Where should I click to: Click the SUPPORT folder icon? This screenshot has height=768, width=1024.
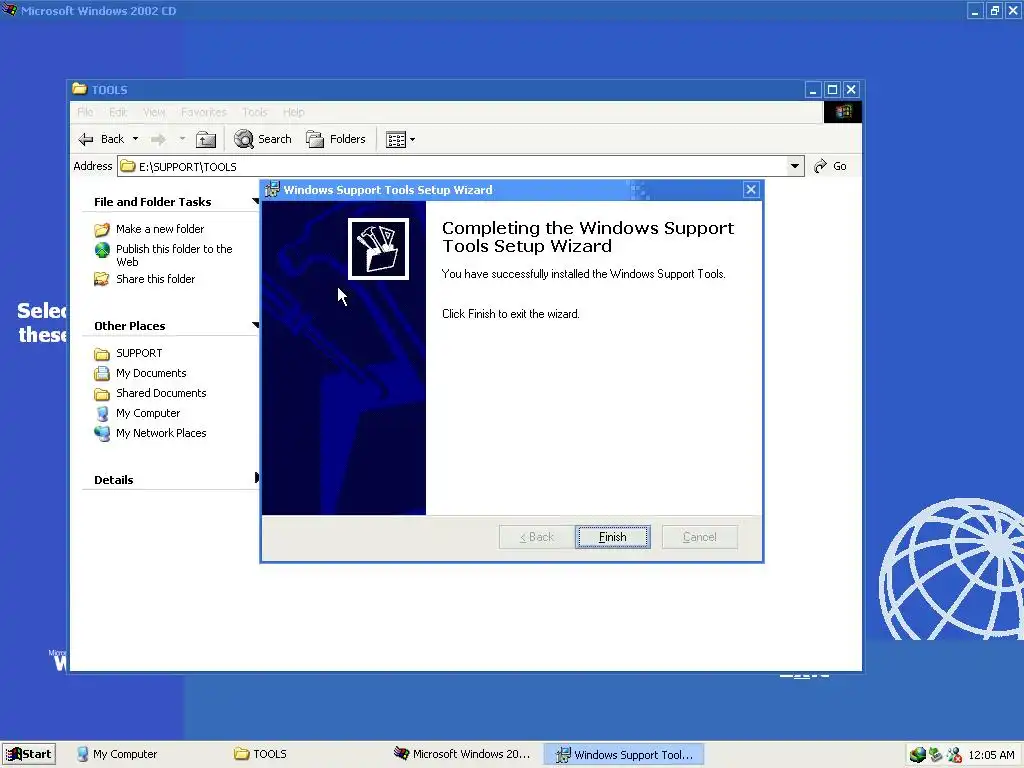coord(102,354)
